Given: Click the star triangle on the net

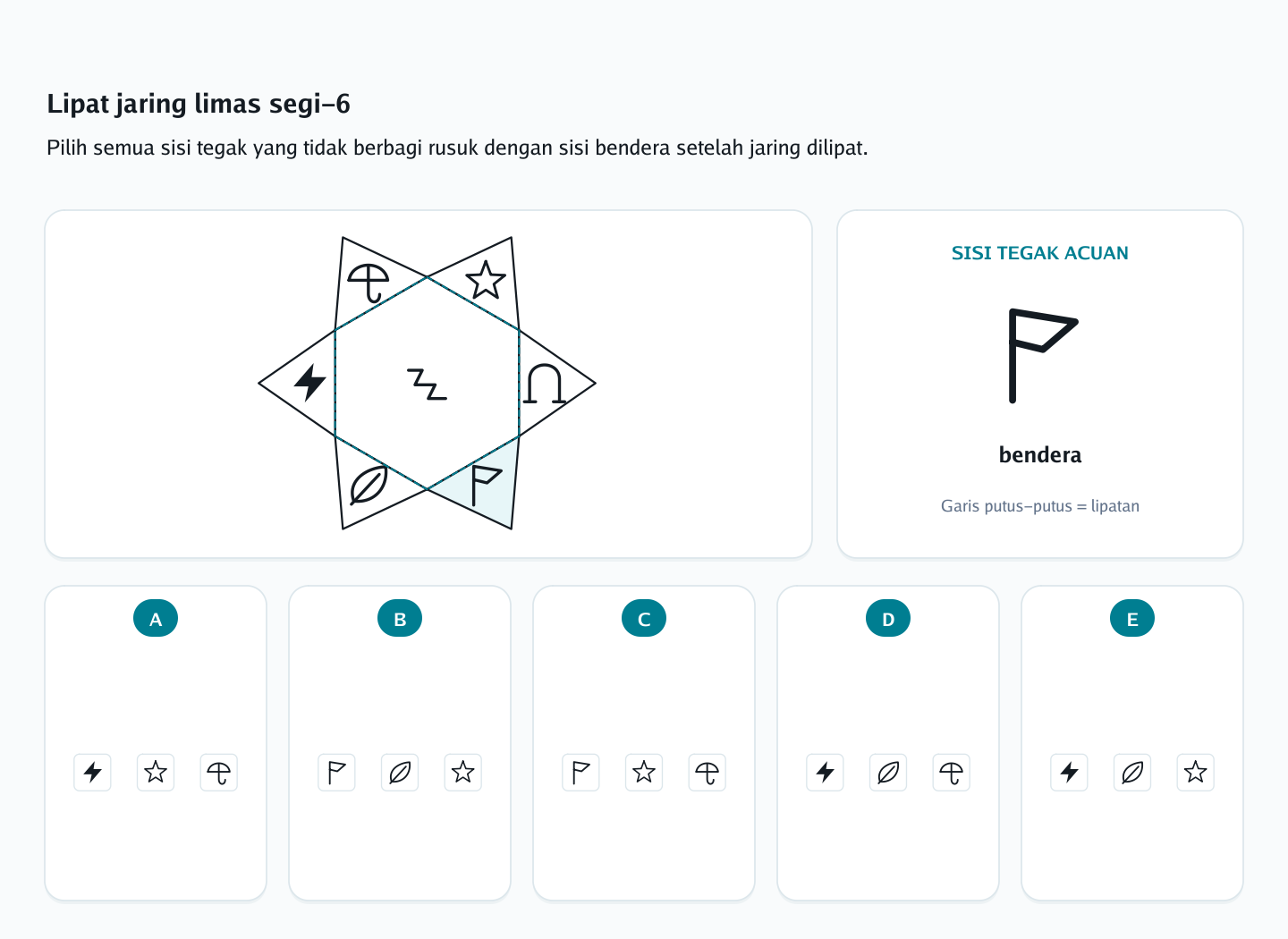Looking at the screenshot, I should pyautogui.click(x=486, y=281).
